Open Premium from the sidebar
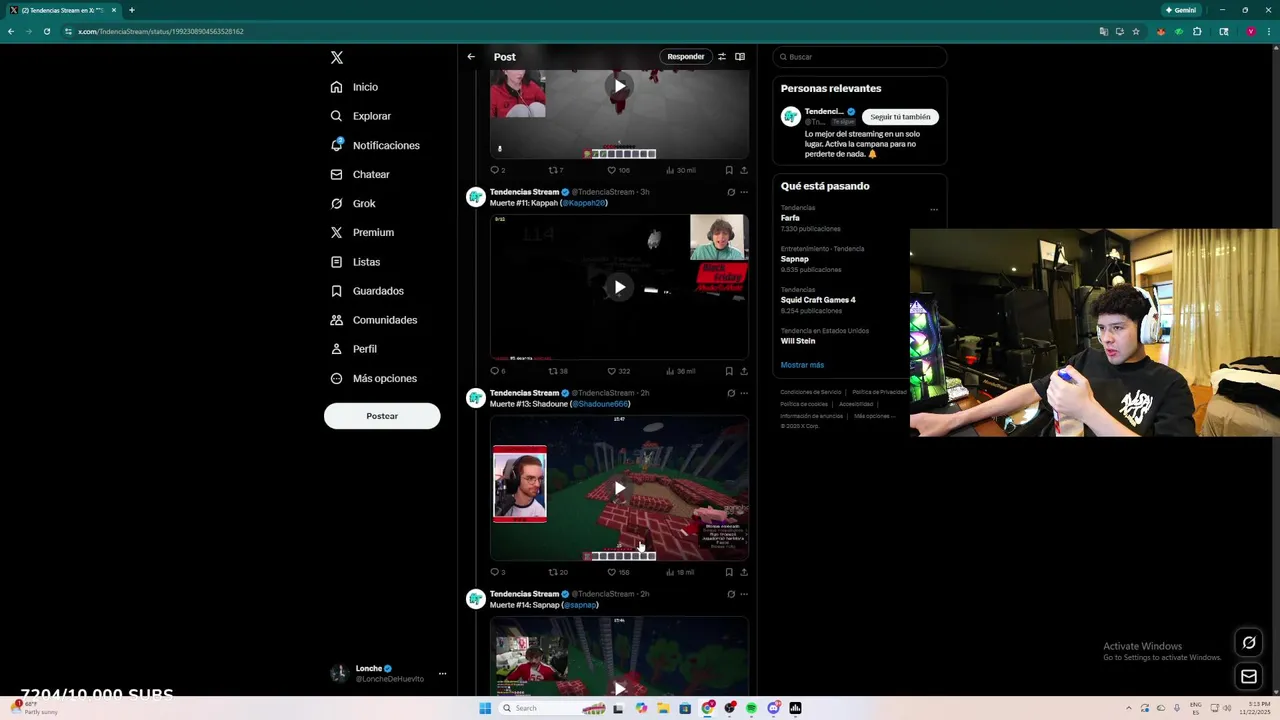The image size is (1280, 720). coord(362,232)
